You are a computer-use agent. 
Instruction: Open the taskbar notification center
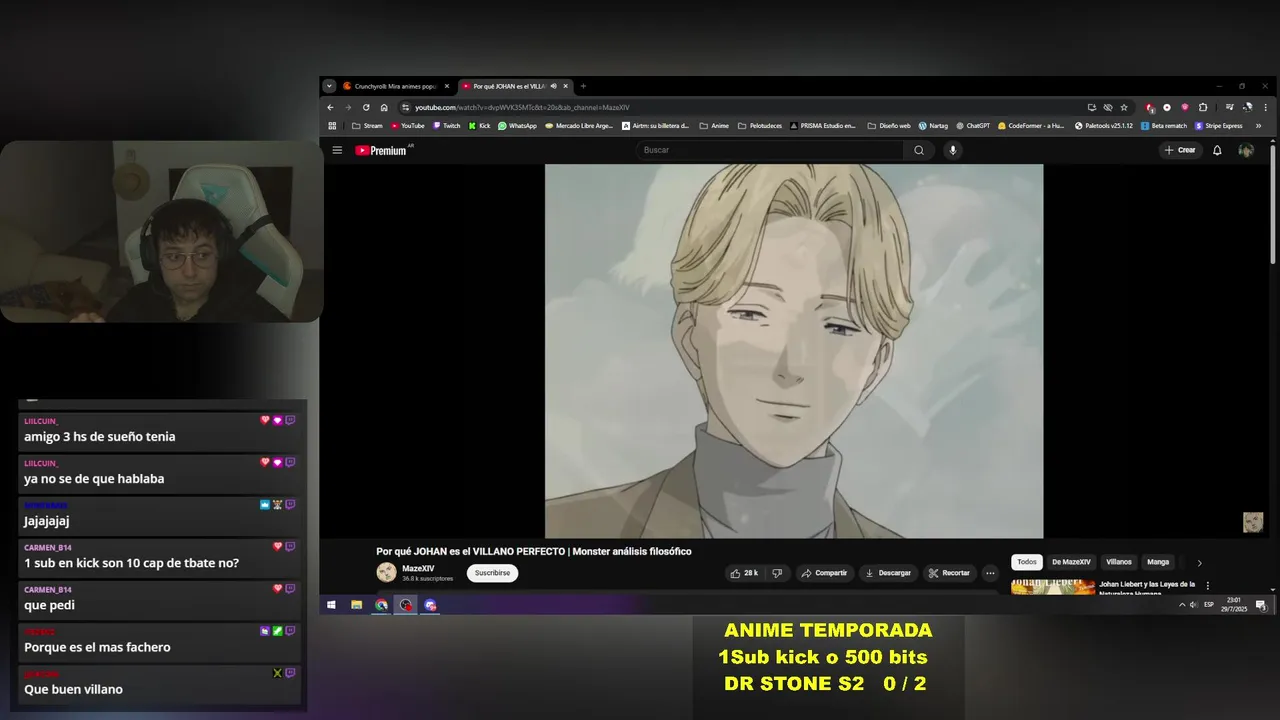[1261, 605]
